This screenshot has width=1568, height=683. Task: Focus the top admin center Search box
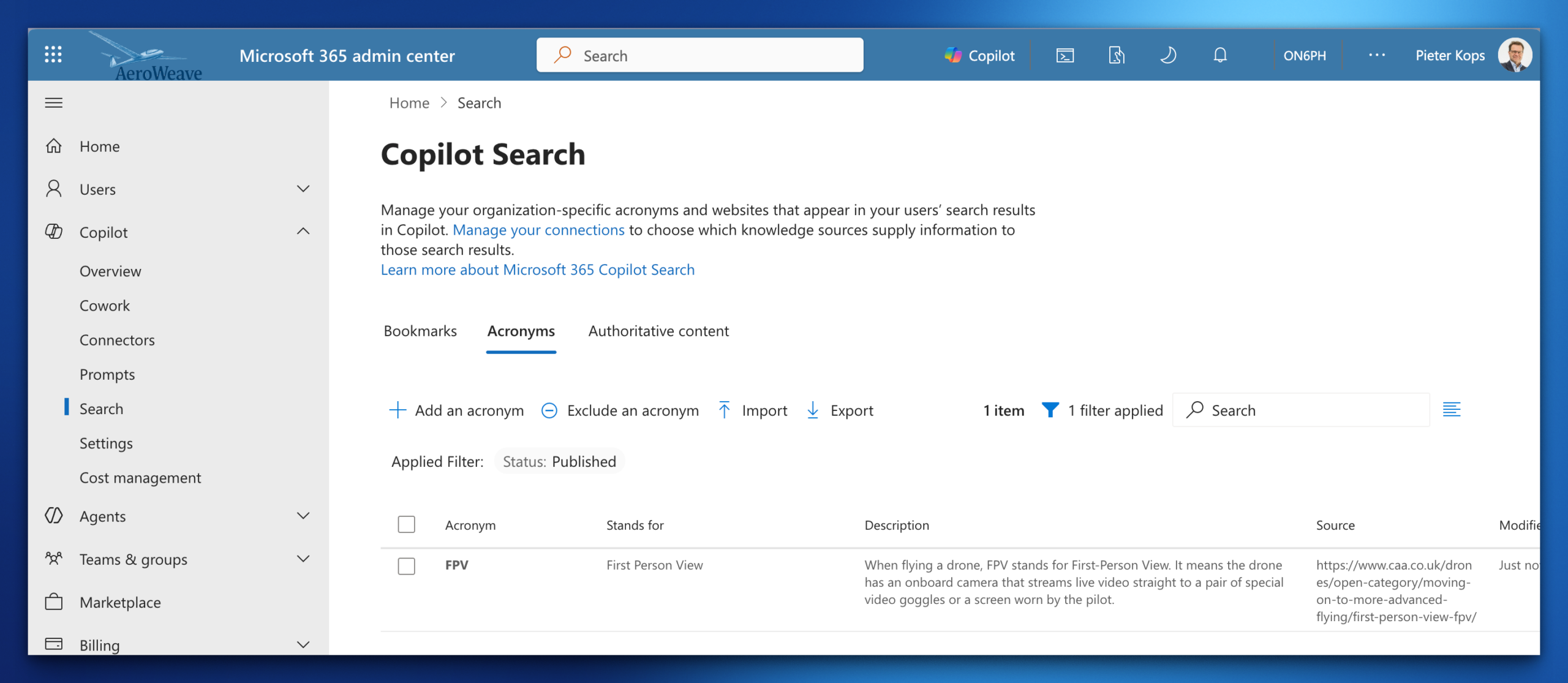tap(699, 55)
